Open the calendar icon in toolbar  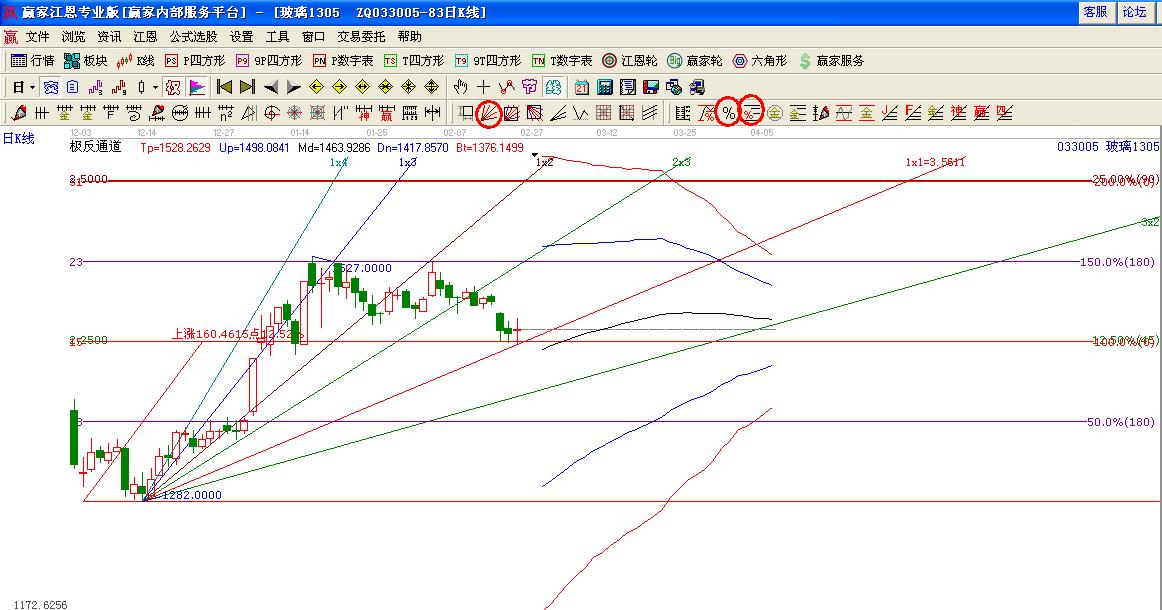tap(582, 87)
